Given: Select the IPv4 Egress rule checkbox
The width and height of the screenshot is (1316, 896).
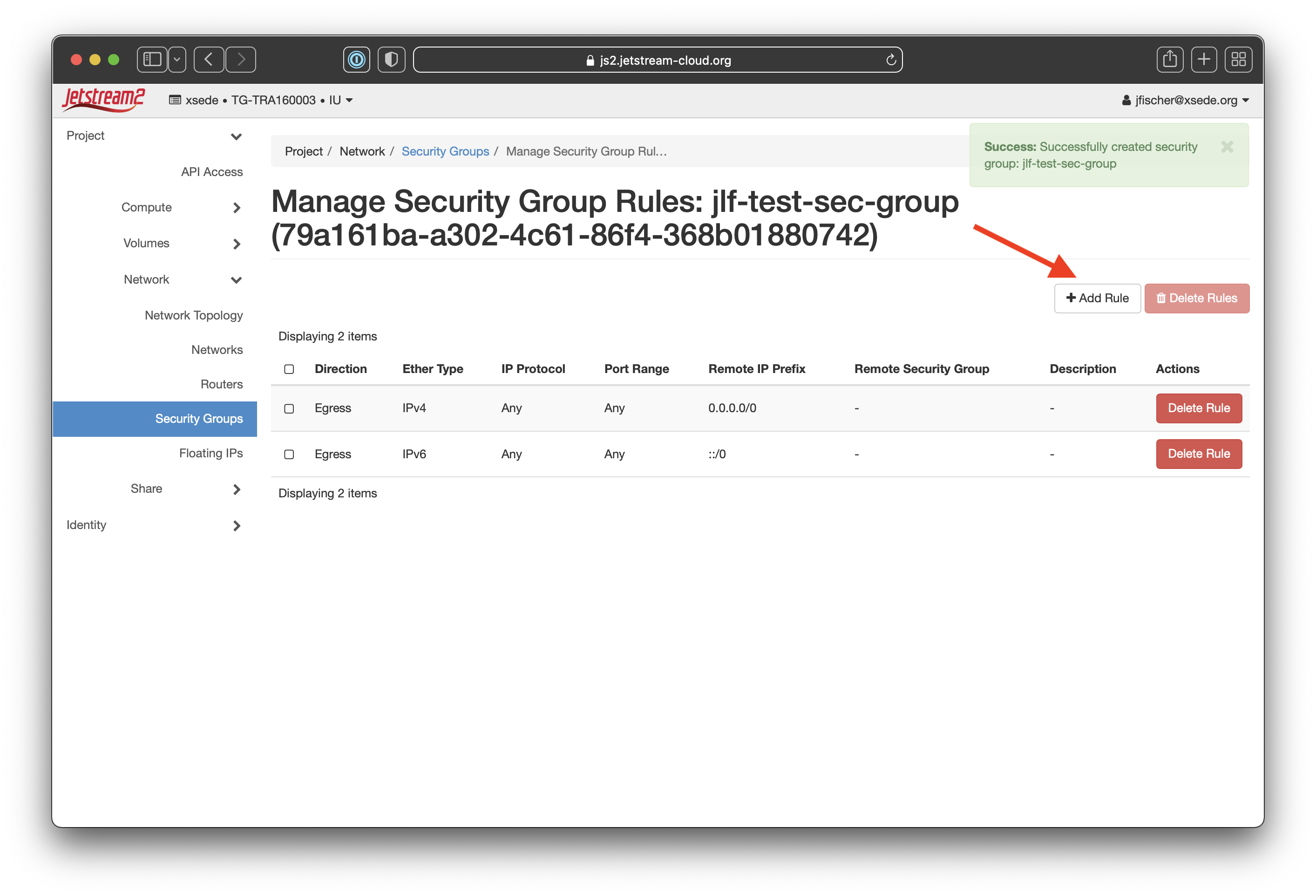Looking at the screenshot, I should (289, 408).
